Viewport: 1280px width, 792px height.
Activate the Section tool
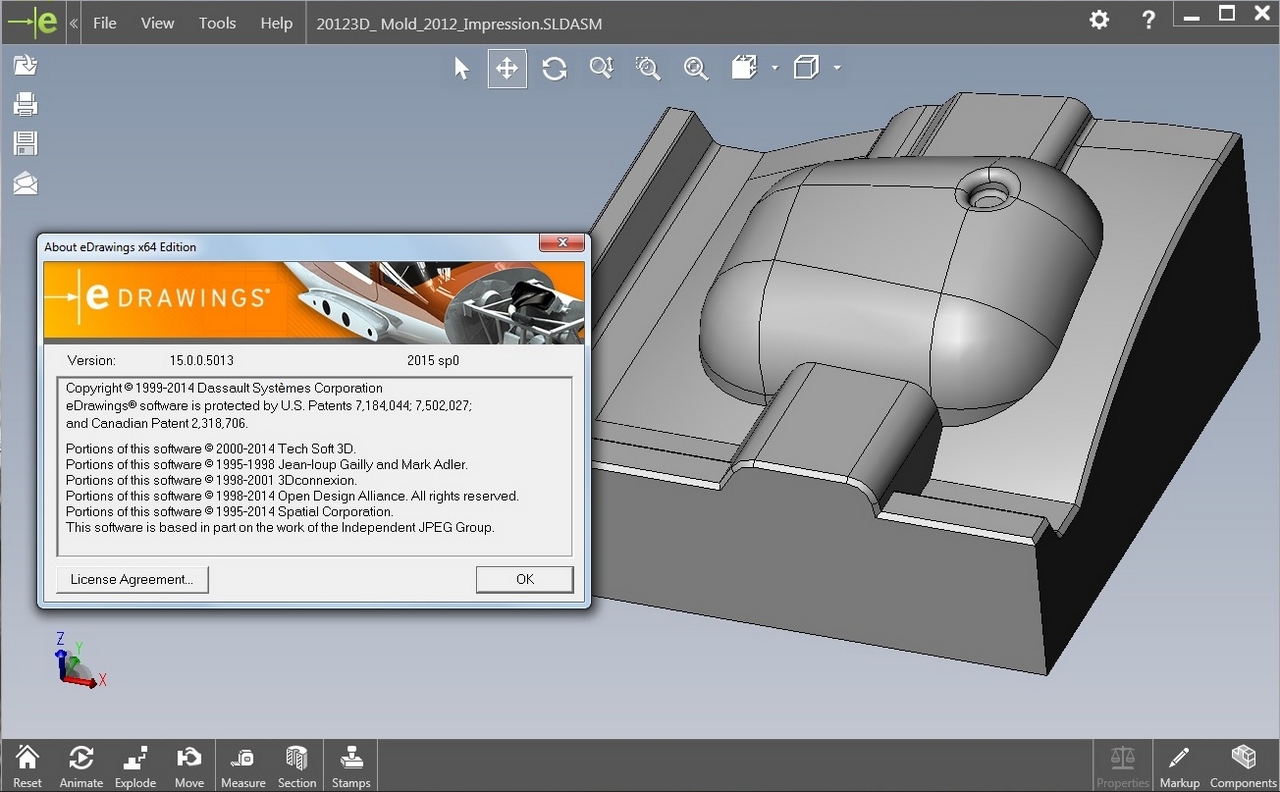pyautogui.click(x=297, y=766)
